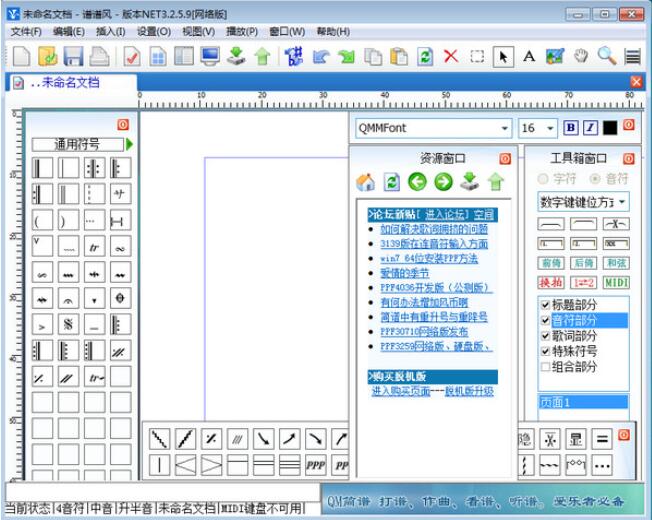
Task: Click the black font color swatch
Action: 609,128
